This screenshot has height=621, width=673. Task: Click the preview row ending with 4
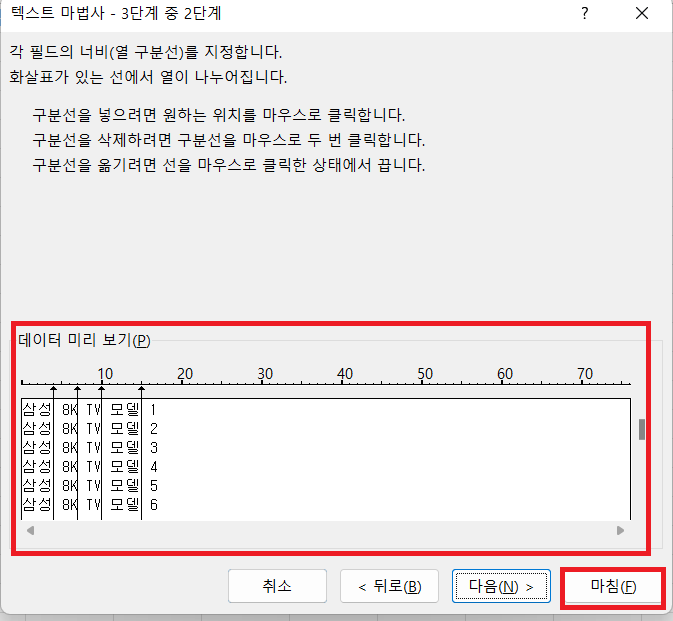coord(326,467)
